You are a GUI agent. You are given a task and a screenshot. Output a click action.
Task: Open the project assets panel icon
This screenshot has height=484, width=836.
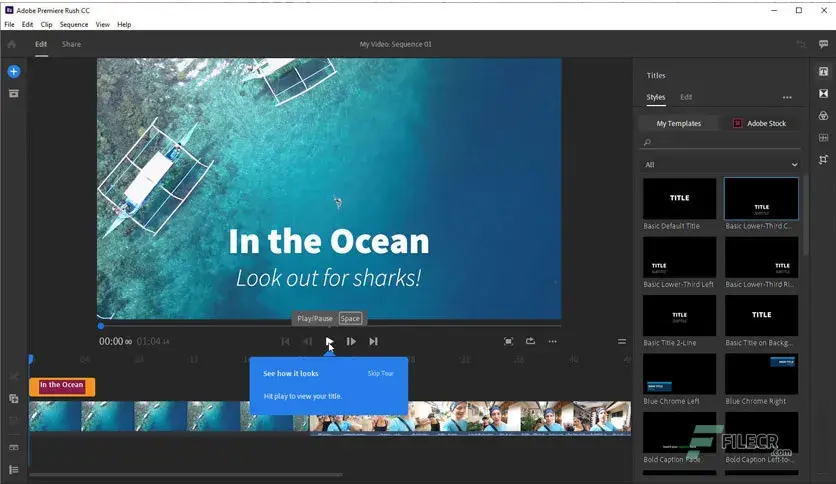(14, 94)
